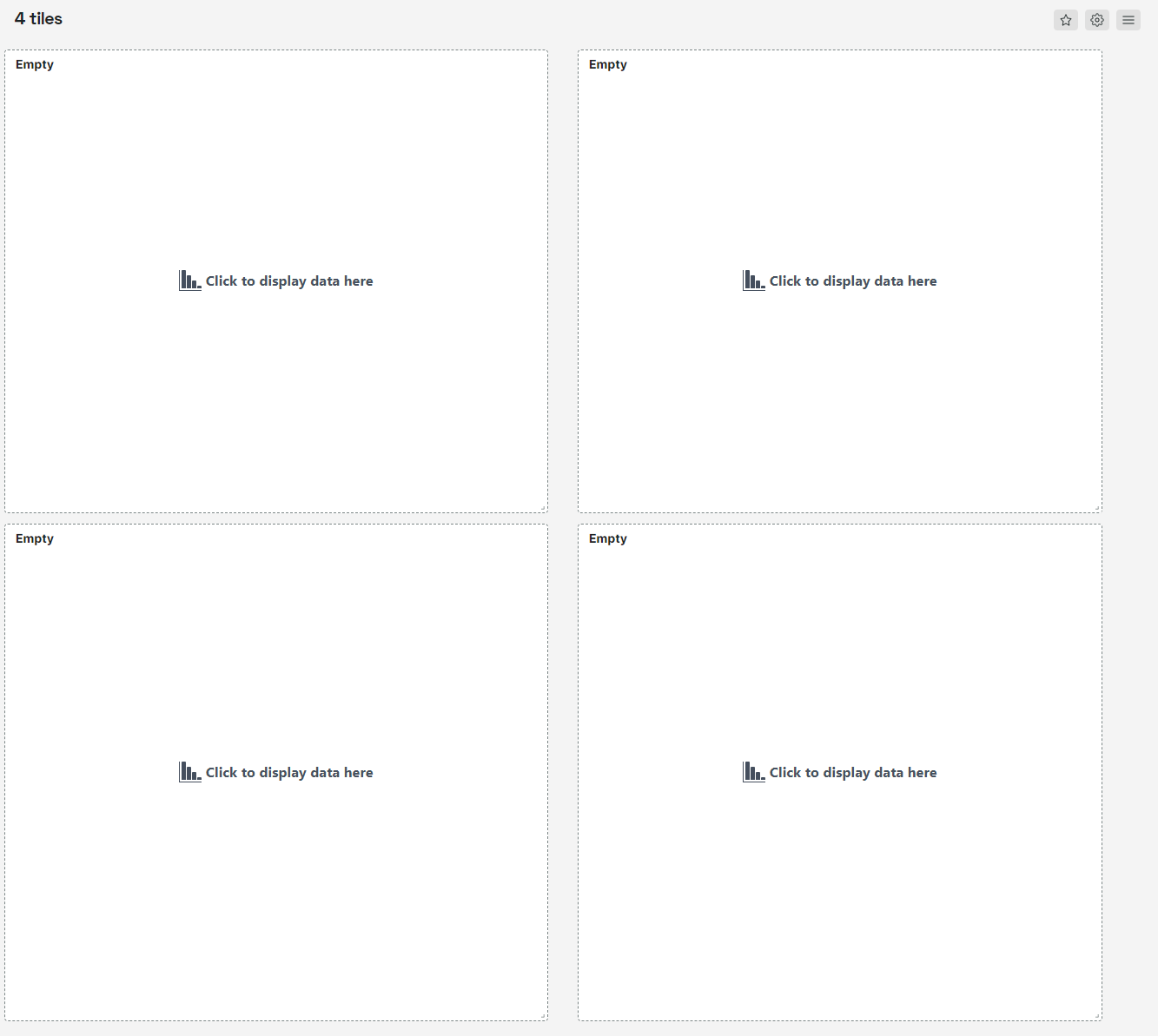The height and width of the screenshot is (1036, 1158).
Task: Click the bottom-left tile's bar chart icon
Action: click(x=190, y=772)
